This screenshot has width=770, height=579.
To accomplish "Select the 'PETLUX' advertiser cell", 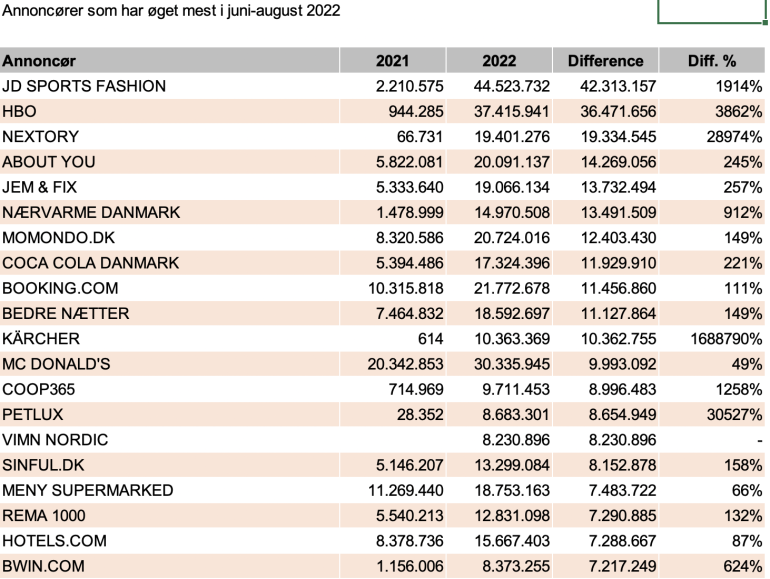I will pyautogui.click(x=169, y=414).
